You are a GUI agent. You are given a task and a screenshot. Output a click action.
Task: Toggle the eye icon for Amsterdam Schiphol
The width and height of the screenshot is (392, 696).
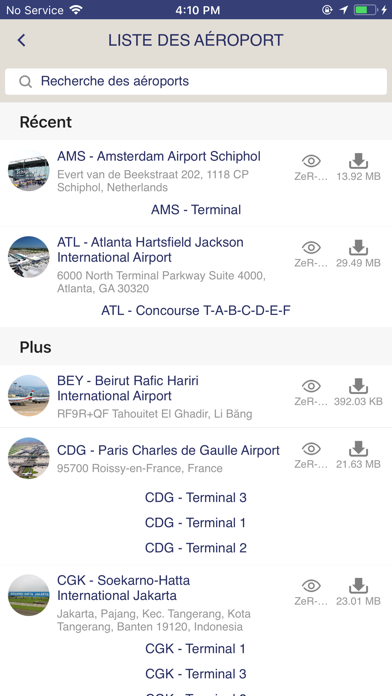311,161
